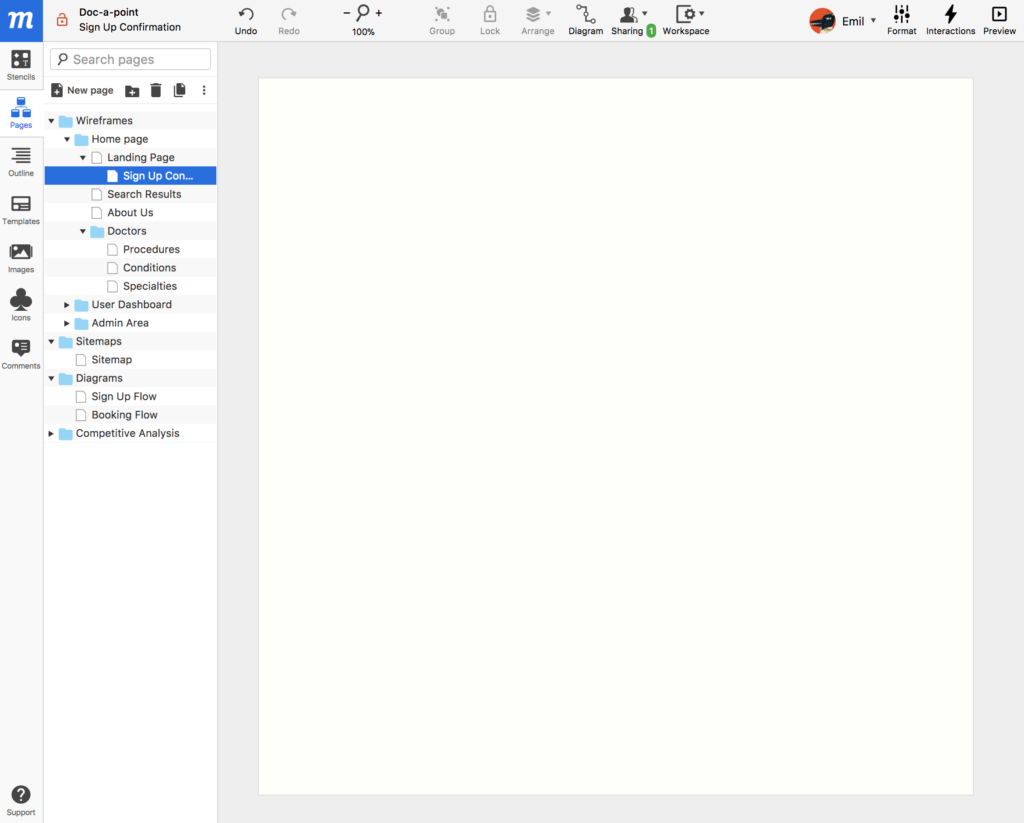Open the Images library panel
This screenshot has width=1024, height=823.
(21, 257)
